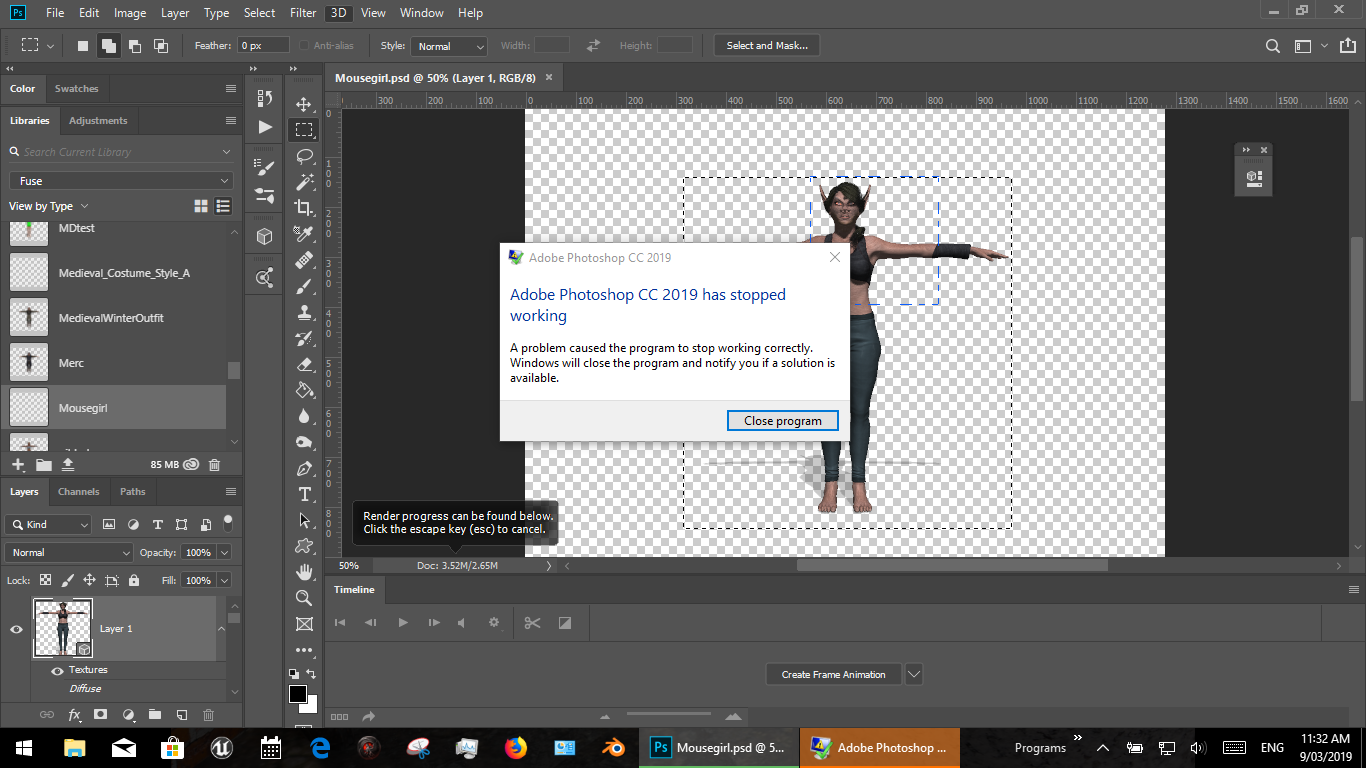
Task: Create a new layer icon
Action: [181, 715]
